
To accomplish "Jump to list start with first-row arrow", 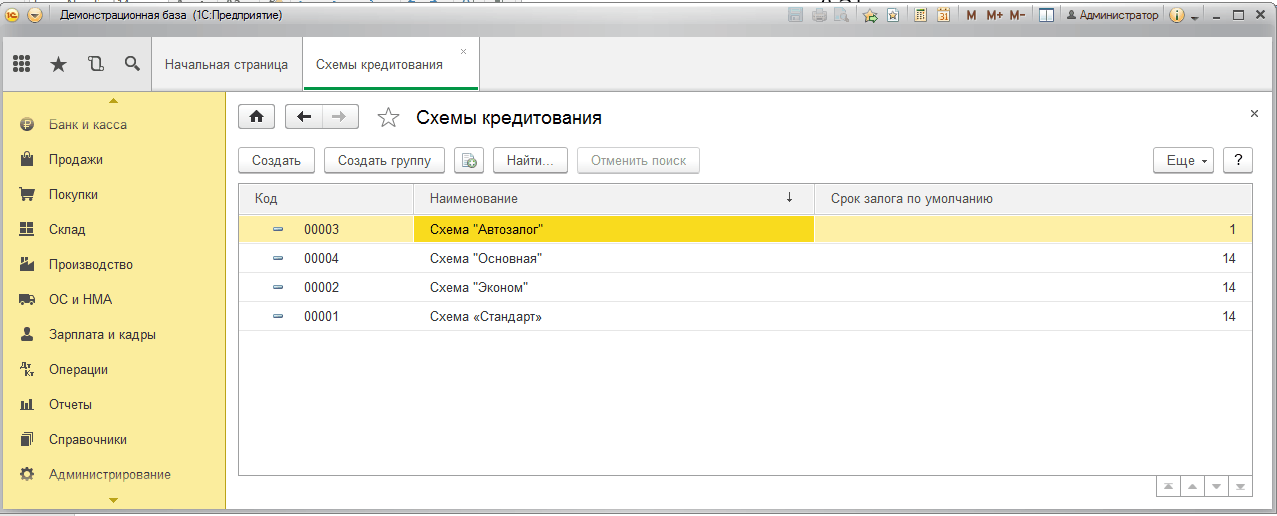I will pyautogui.click(x=1167, y=486).
